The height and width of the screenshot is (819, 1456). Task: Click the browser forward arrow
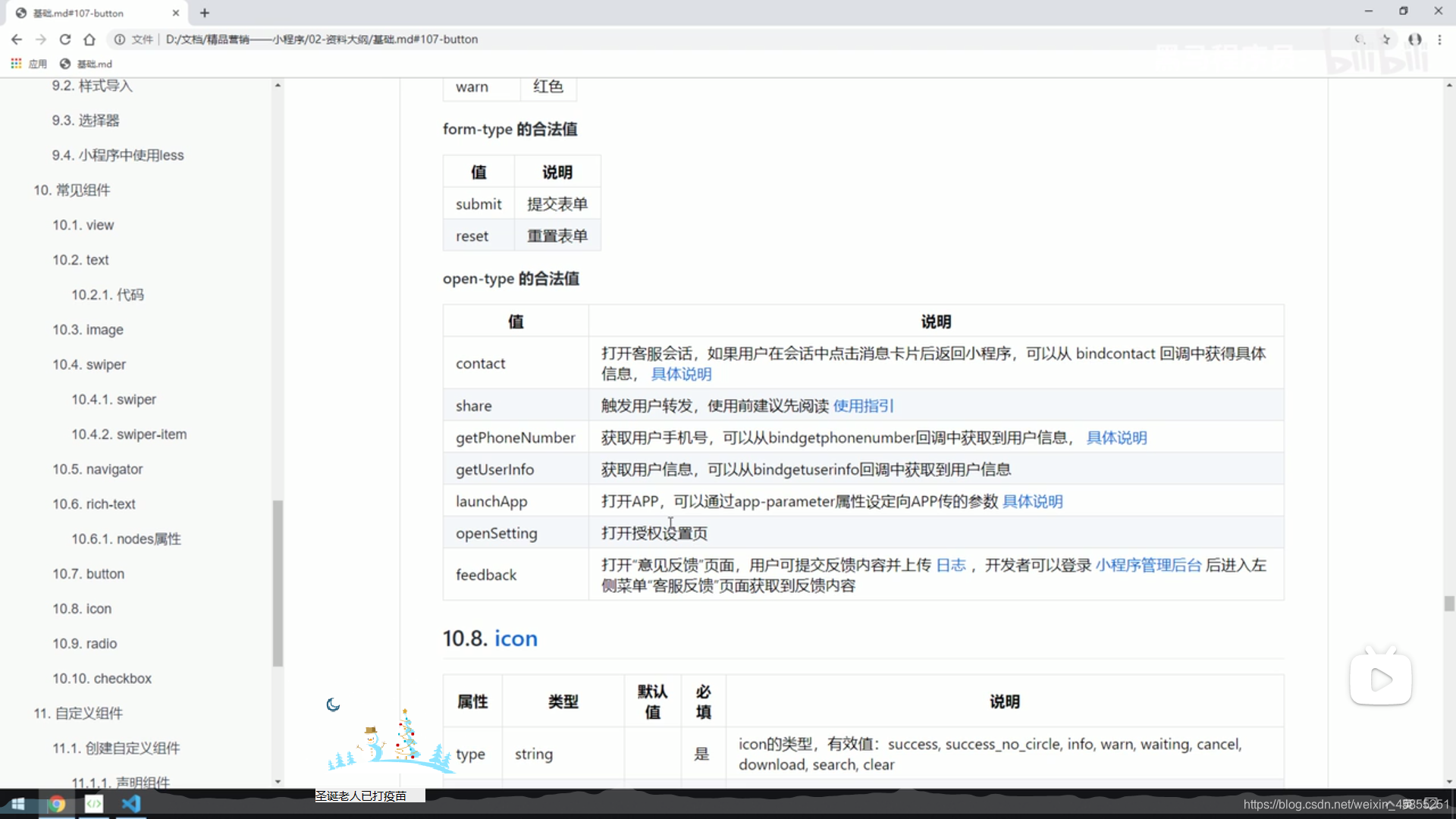[41, 39]
